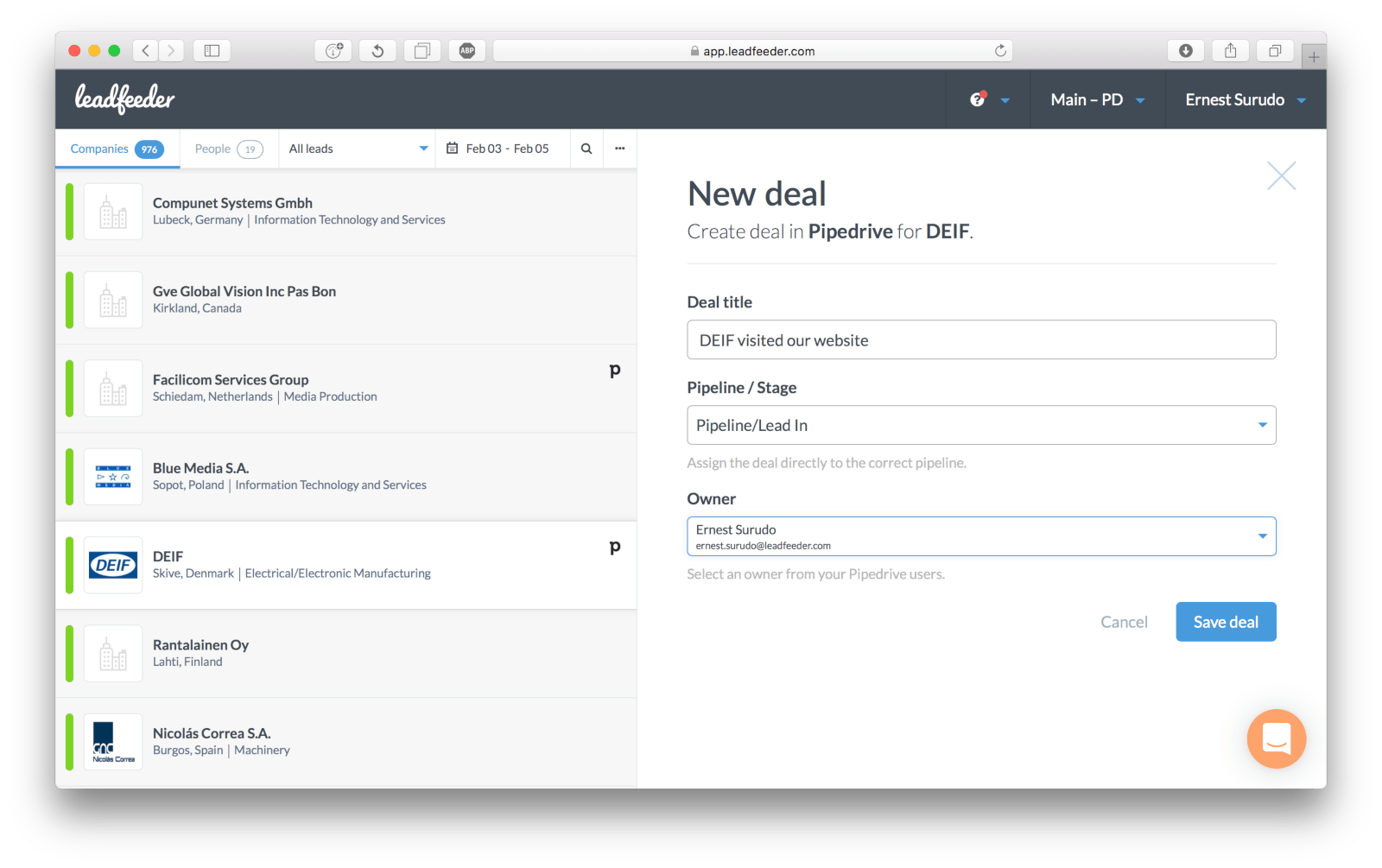This screenshot has height=868, width=1382.
Task: Click the 976 companies count badge
Action: (x=149, y=149)
